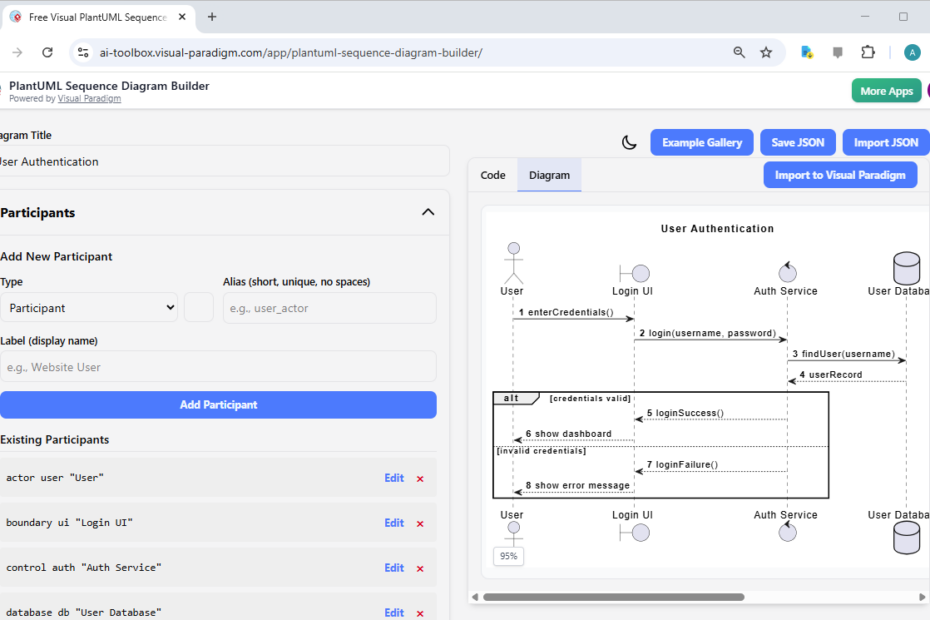Image resolution: width=930 pixels, height=620 pixels.
Task: Open the browser Extensions puzzle icon
Action: tap(868, 53)
